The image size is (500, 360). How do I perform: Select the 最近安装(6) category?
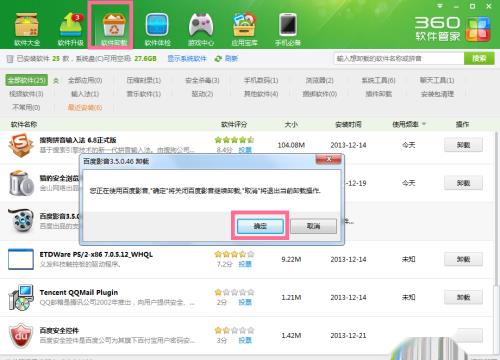click(x=85, y=108)
